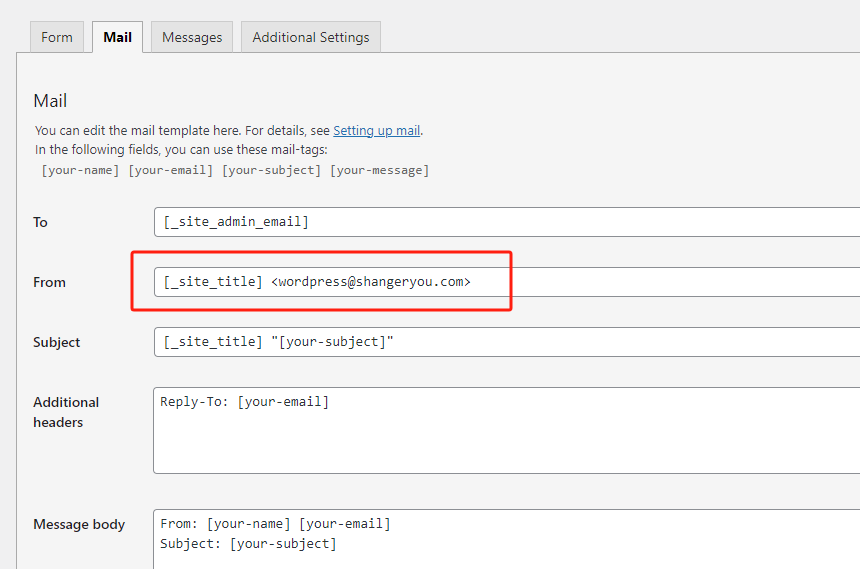The height and width of the screenshot is (569, 860).
Task: Click the Subject field label
Action: 56,342
